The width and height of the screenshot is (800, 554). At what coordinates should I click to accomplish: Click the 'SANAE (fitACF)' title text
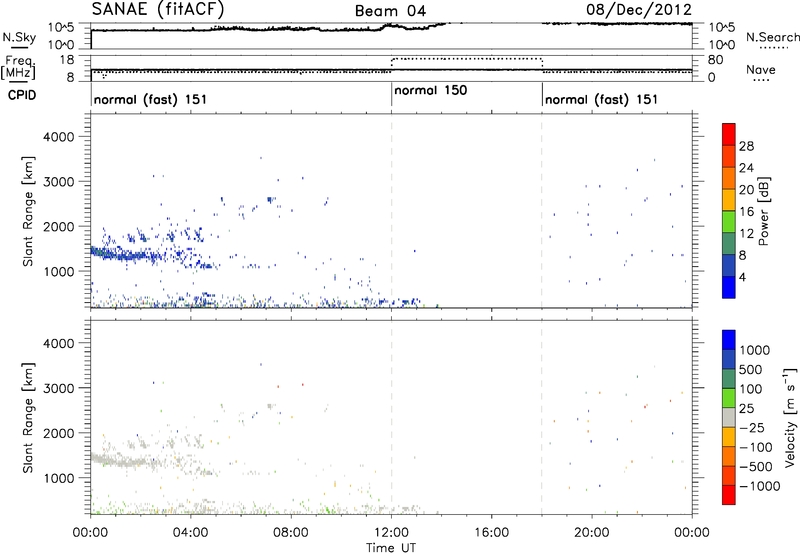158,9
